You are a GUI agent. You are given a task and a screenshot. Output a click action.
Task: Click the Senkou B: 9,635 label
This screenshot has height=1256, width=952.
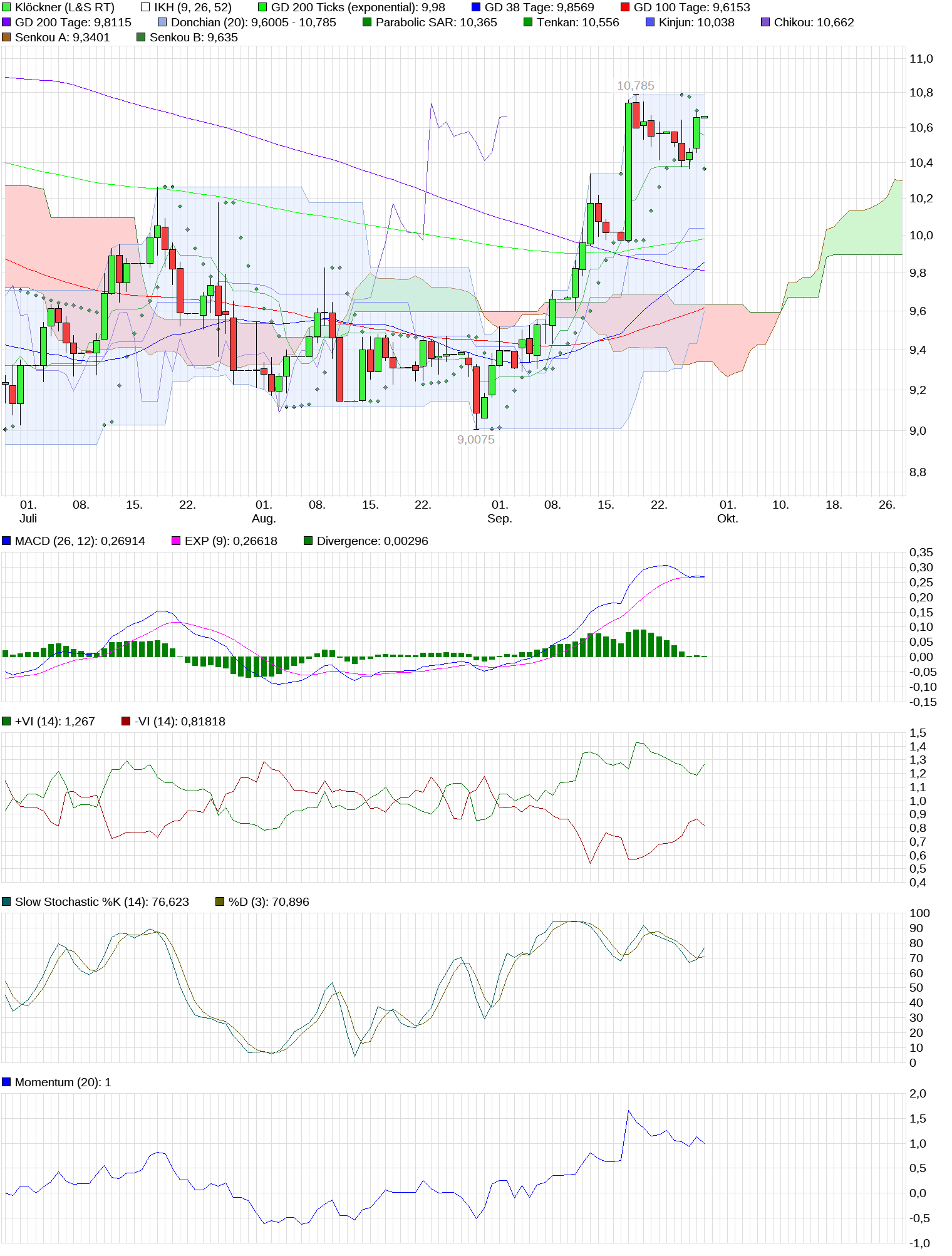tap(194, 38)
